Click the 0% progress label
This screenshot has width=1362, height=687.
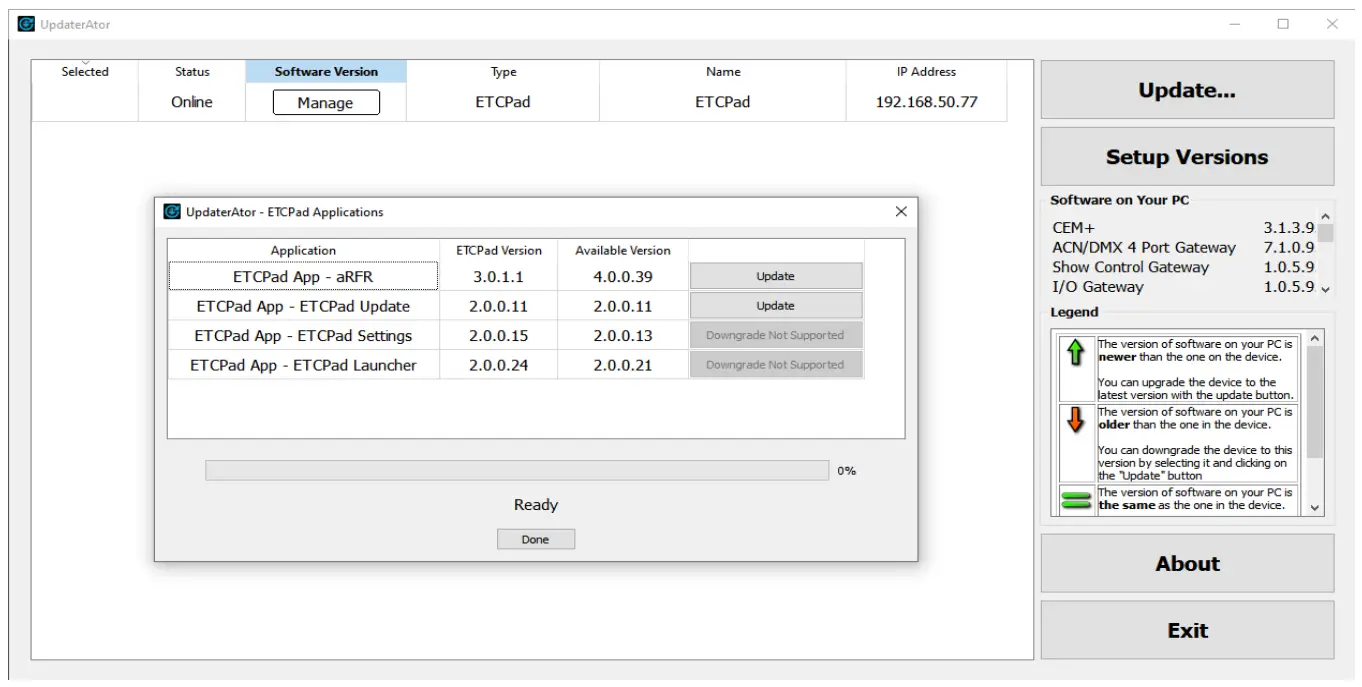846,471
